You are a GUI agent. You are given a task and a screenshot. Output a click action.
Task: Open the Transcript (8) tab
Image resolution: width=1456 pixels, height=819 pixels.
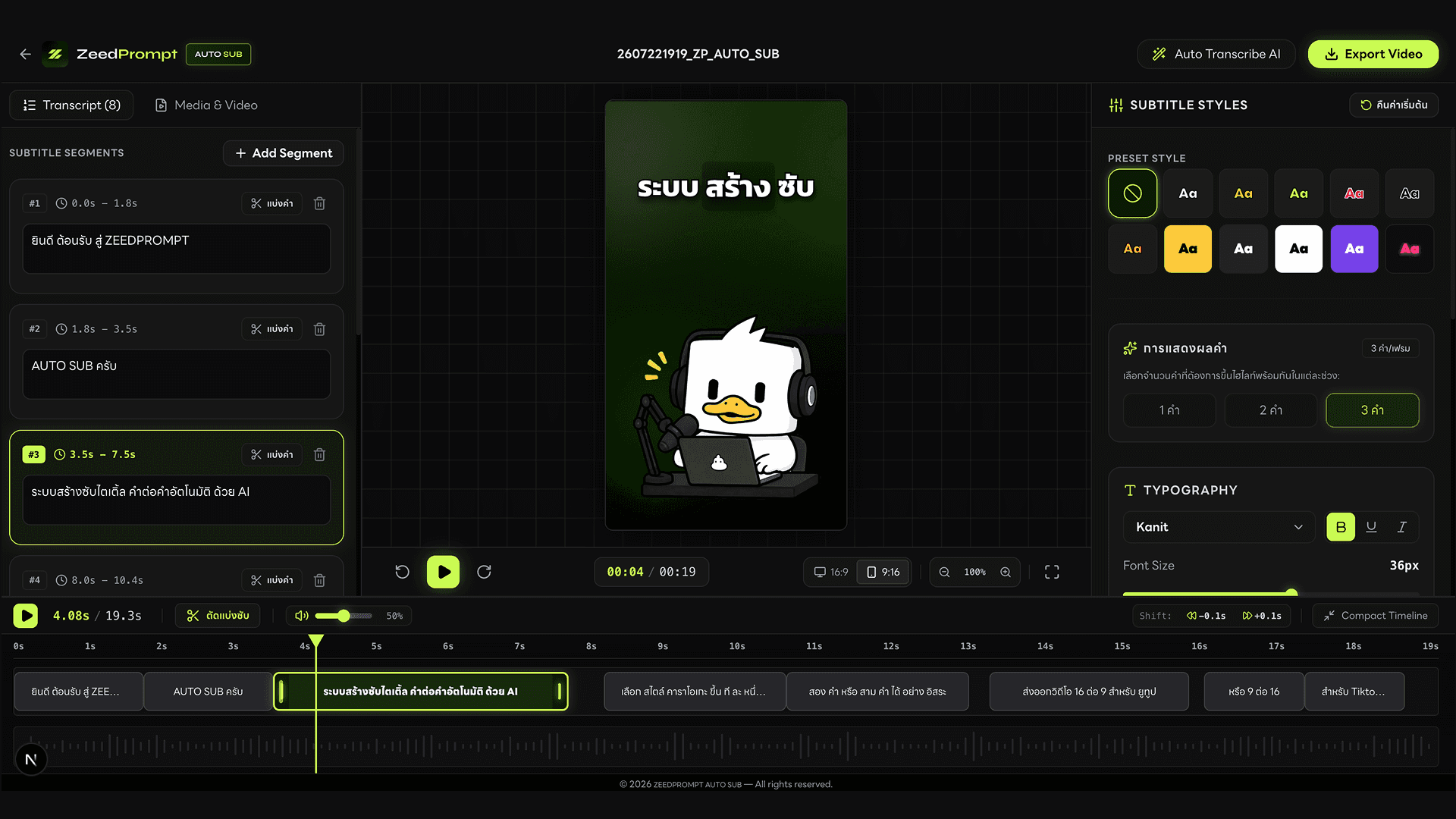(72, 105)
